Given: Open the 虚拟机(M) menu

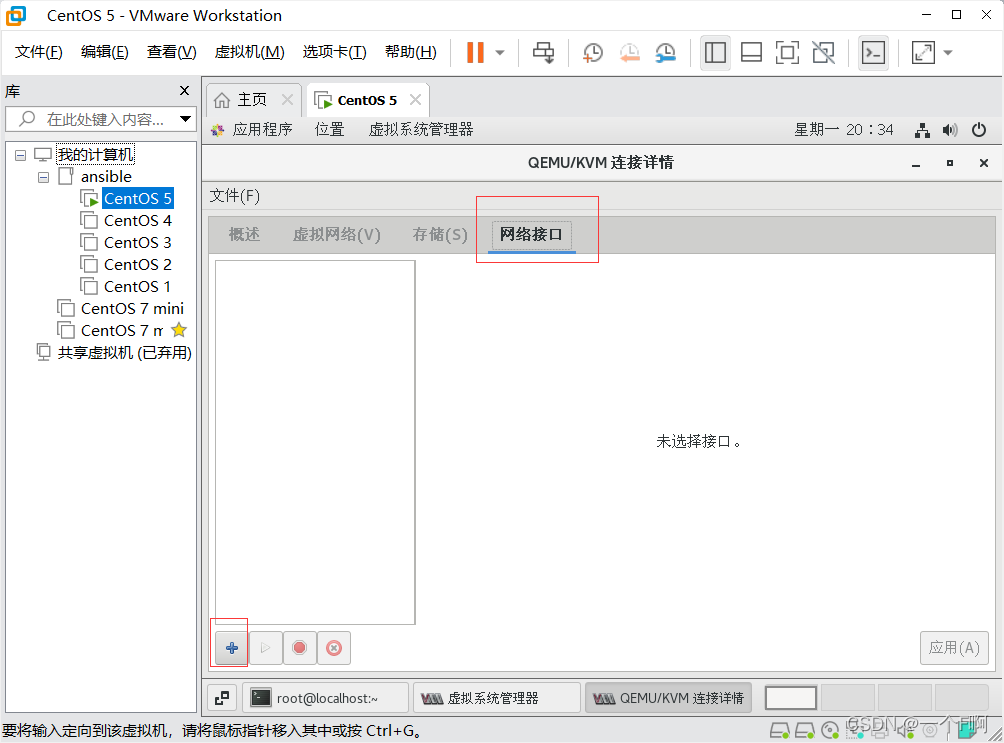Looking at the screenshot, I should coord(249,52).
